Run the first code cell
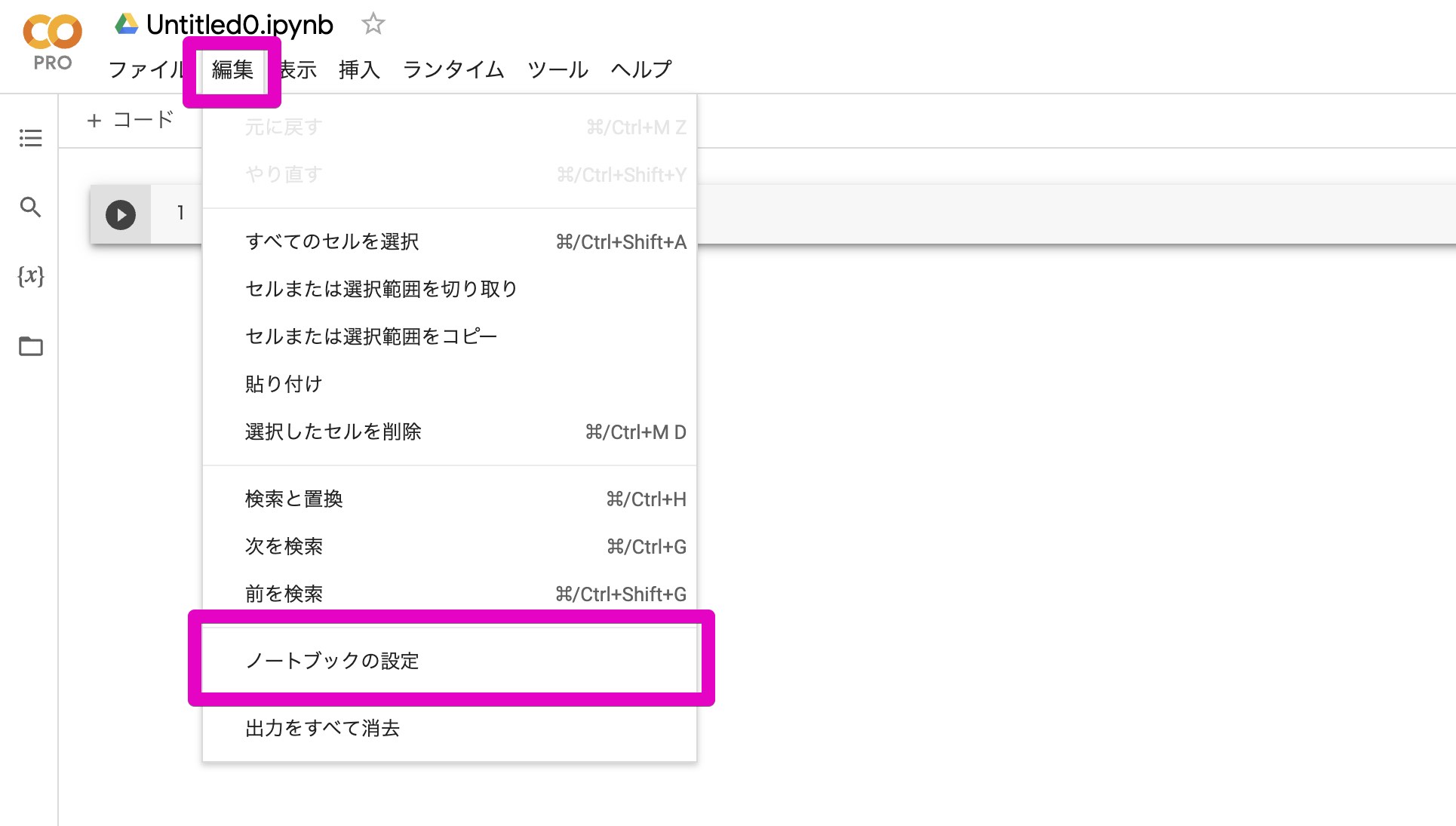Image resolution: width=1456 pixels, height=826 pixels. click(119, 215)
